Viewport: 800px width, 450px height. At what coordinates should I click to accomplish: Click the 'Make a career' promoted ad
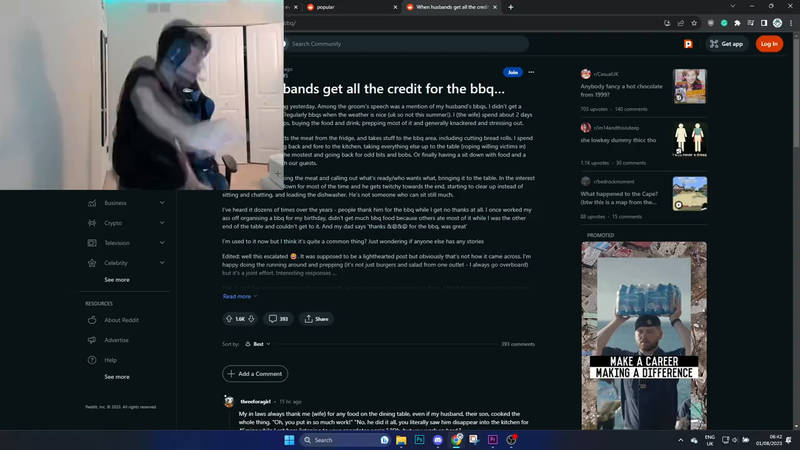pos(644,335)
